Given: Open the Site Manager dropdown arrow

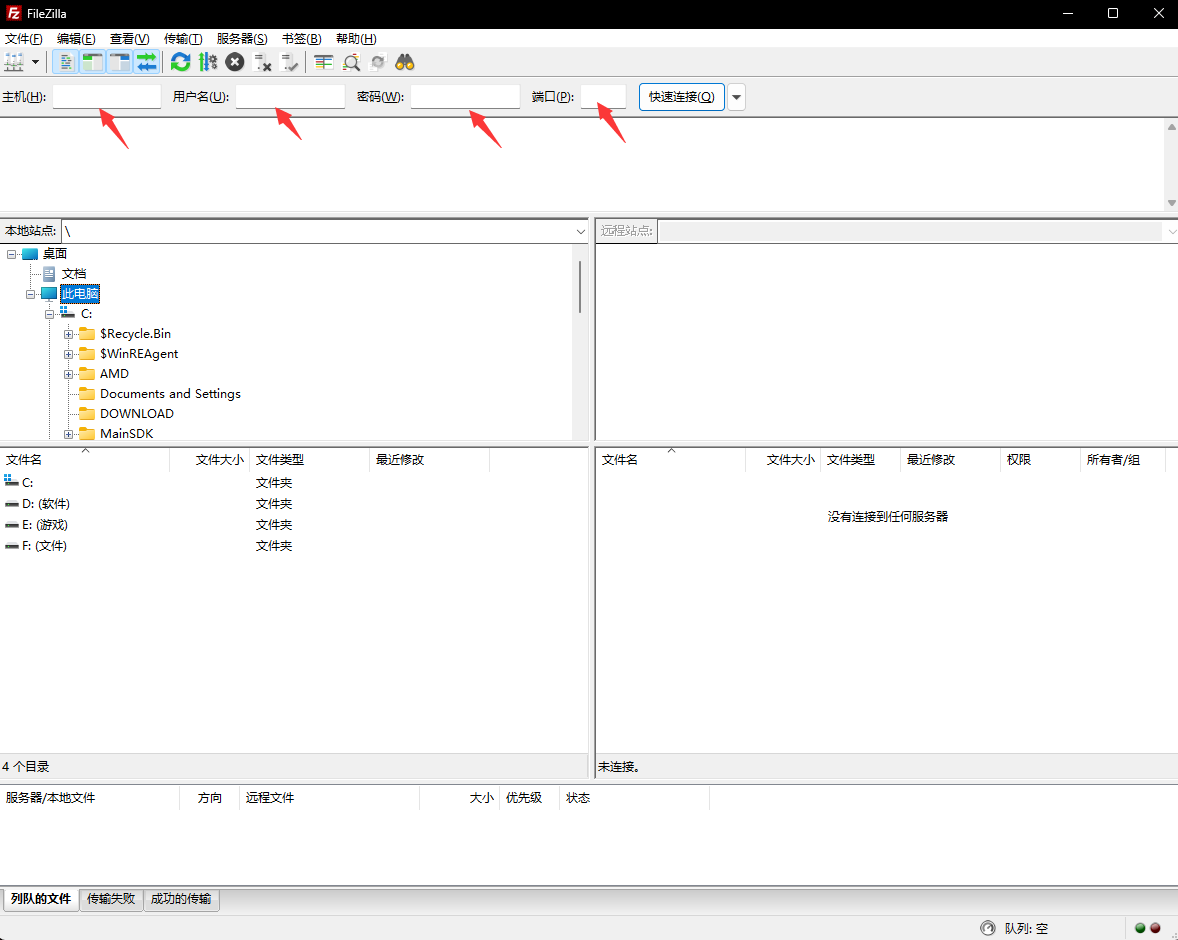Looking at the screenshot, I should point(35,62).
